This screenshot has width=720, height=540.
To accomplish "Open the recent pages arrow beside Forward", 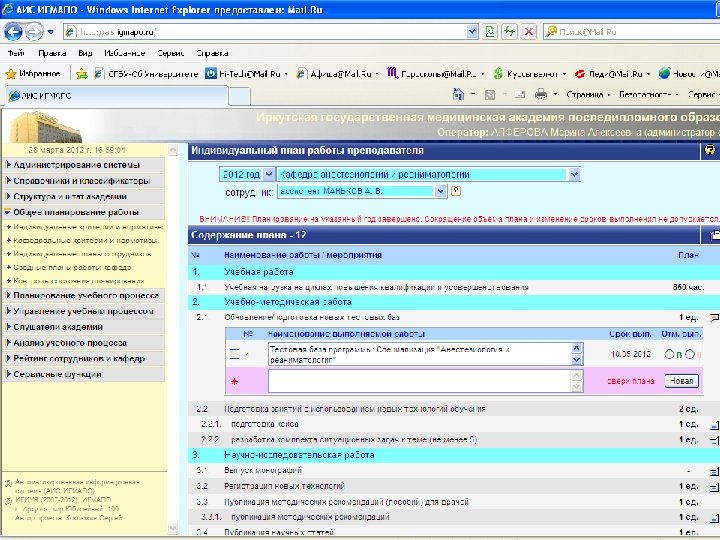I will pyautogui.click(x=51, y=32).
